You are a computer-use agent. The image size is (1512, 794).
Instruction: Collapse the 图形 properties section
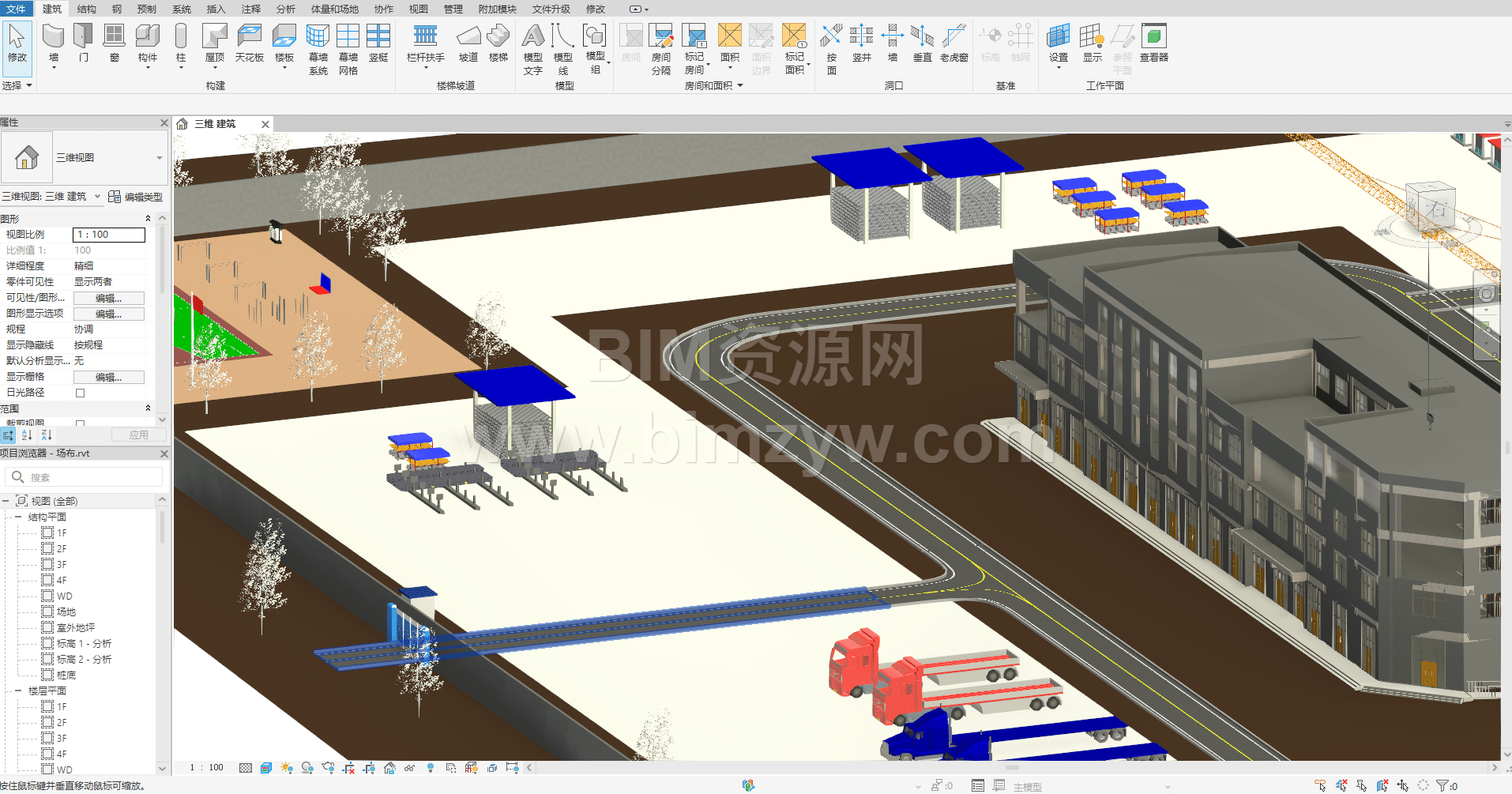(x=148, y=219)
